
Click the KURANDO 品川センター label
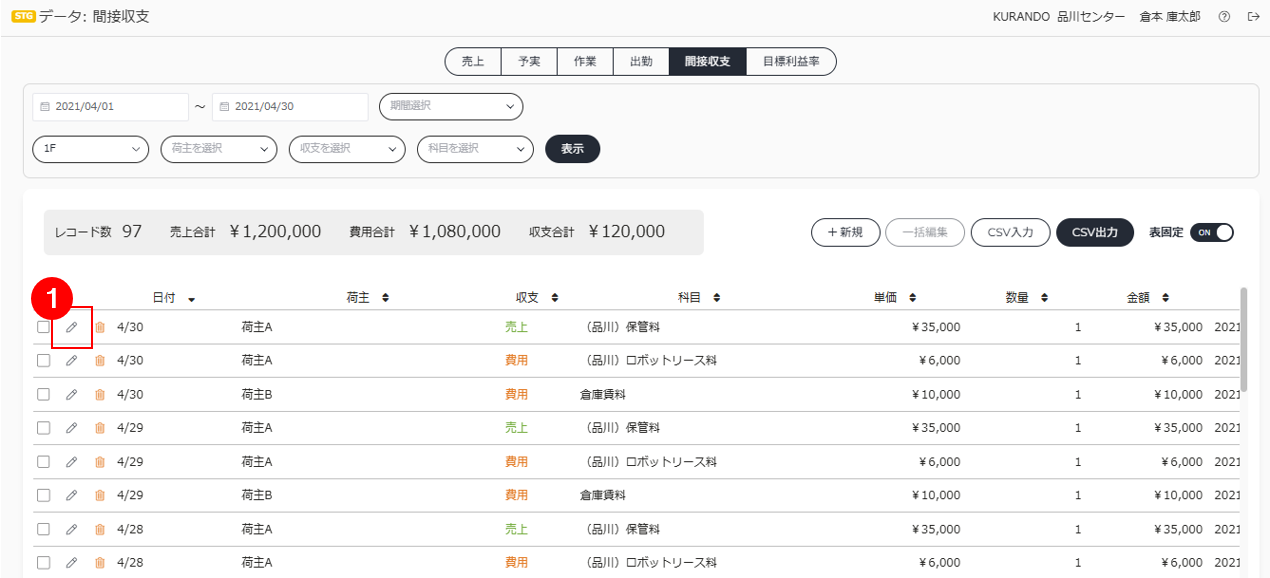click(1059, 17)
